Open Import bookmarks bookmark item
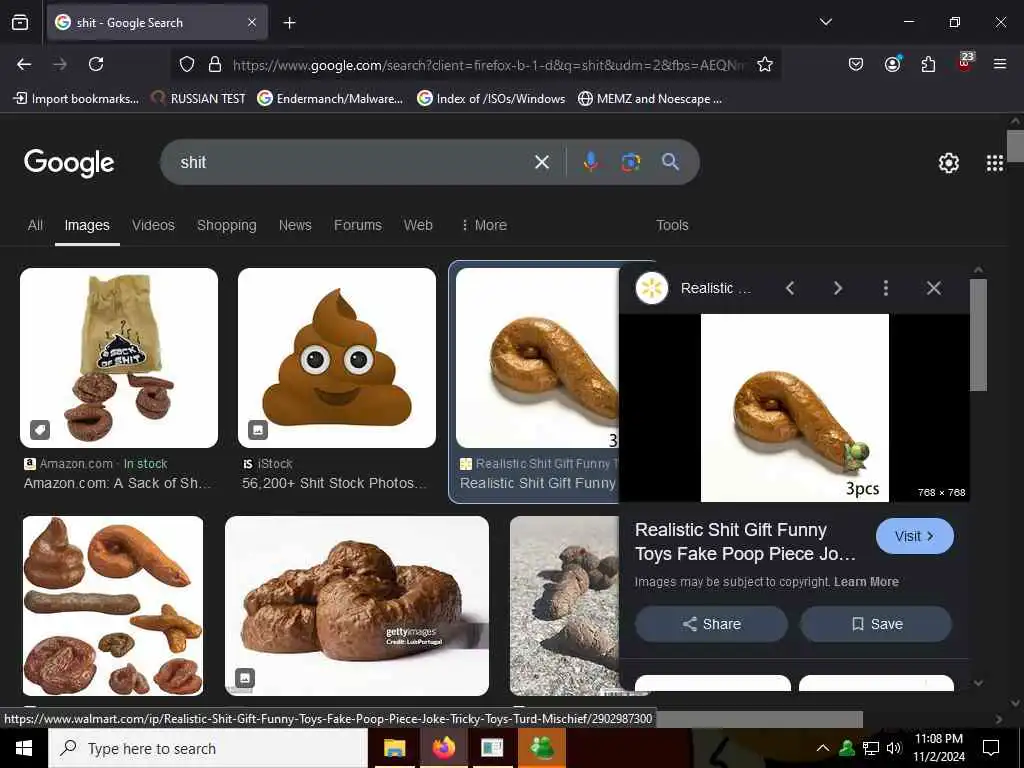 (x=76, y=99)
